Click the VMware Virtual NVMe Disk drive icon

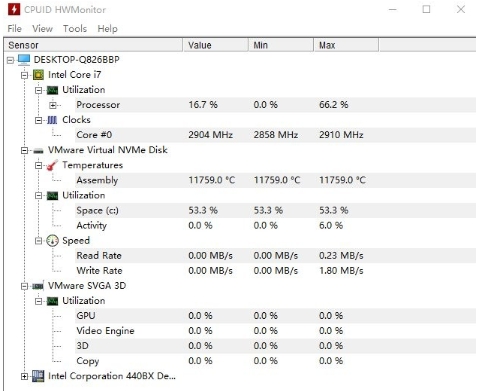point(38,151)
